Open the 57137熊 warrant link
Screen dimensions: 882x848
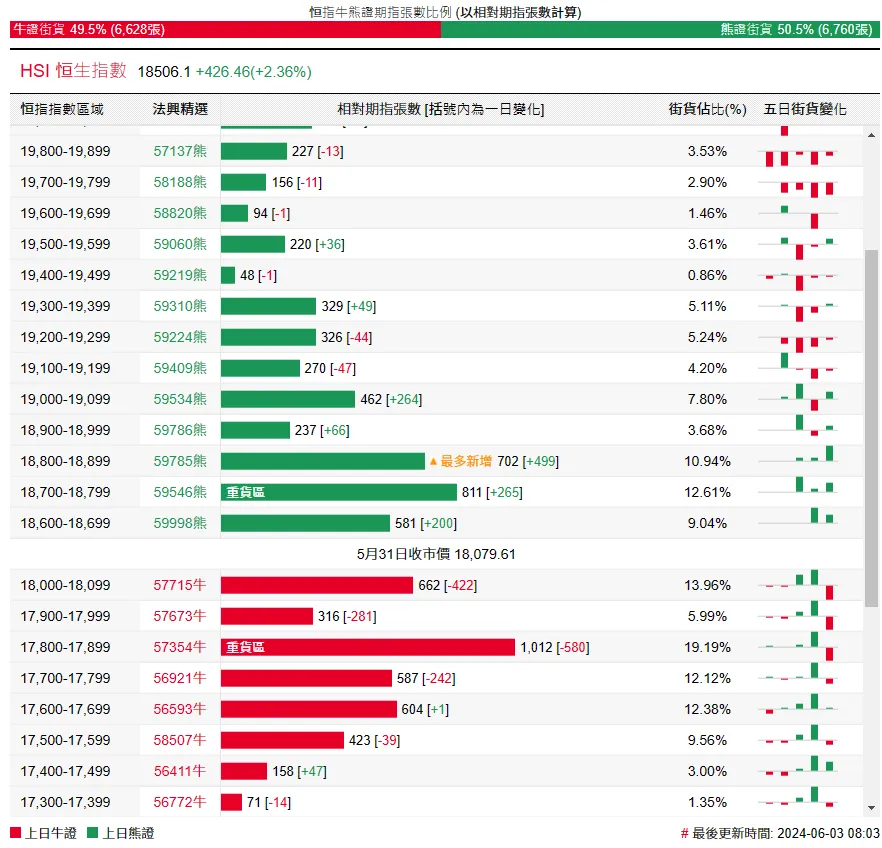click(180, 152)
